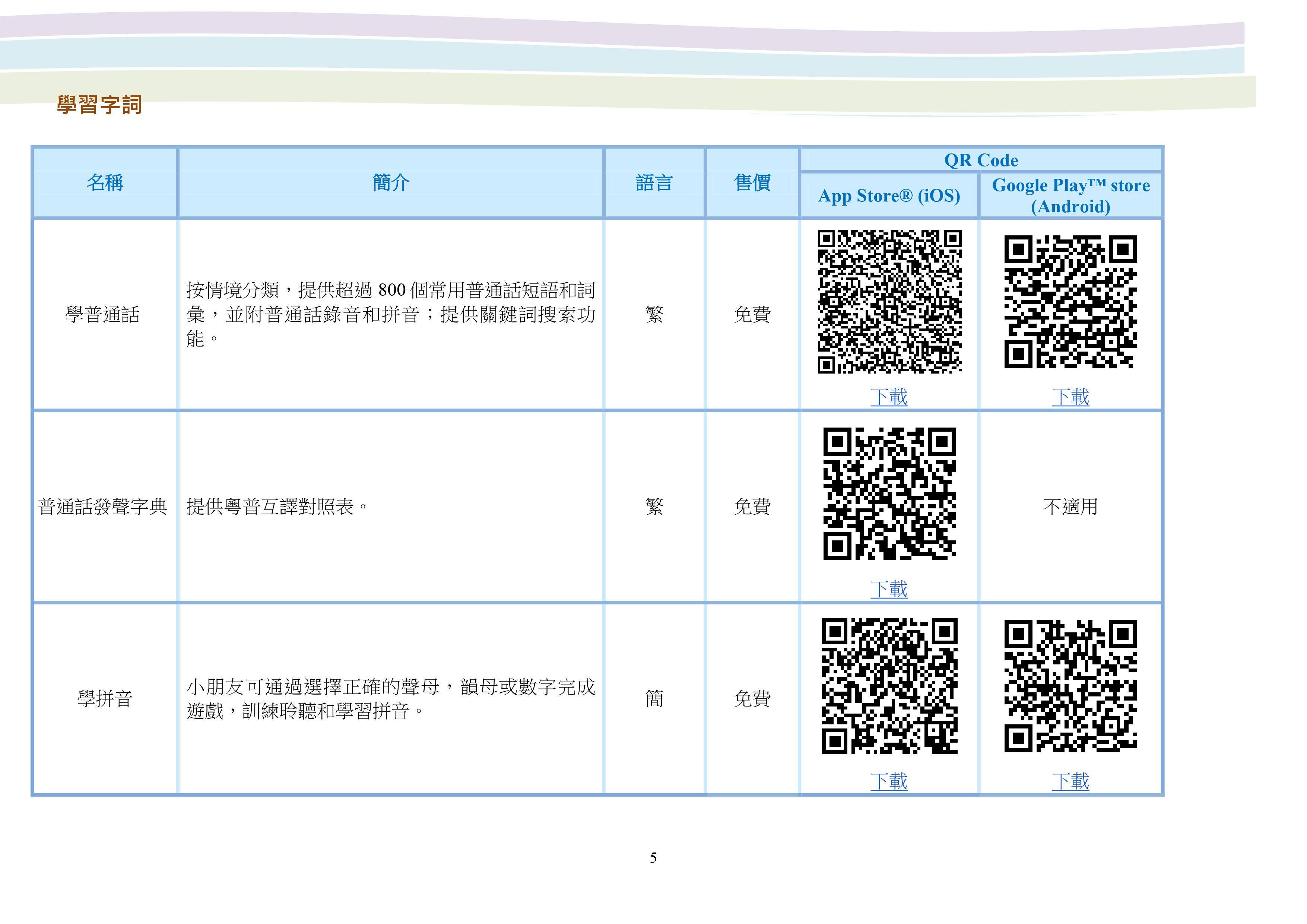
Task: Click the App Store® (iOS) header
Action: 889,196
